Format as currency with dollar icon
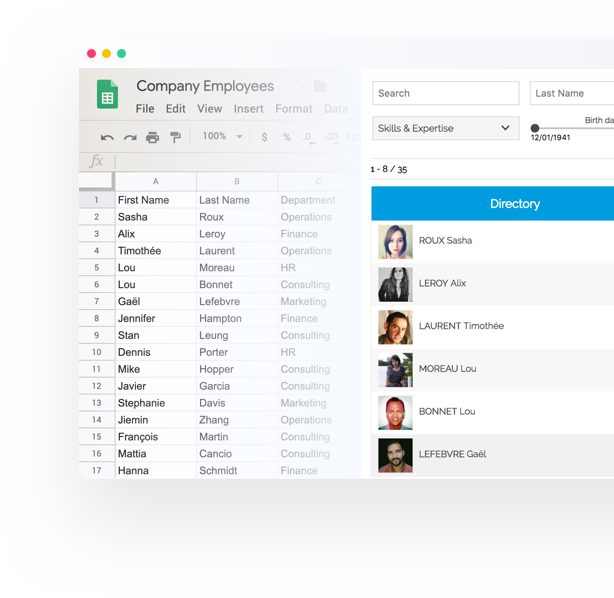 (265, 137)
